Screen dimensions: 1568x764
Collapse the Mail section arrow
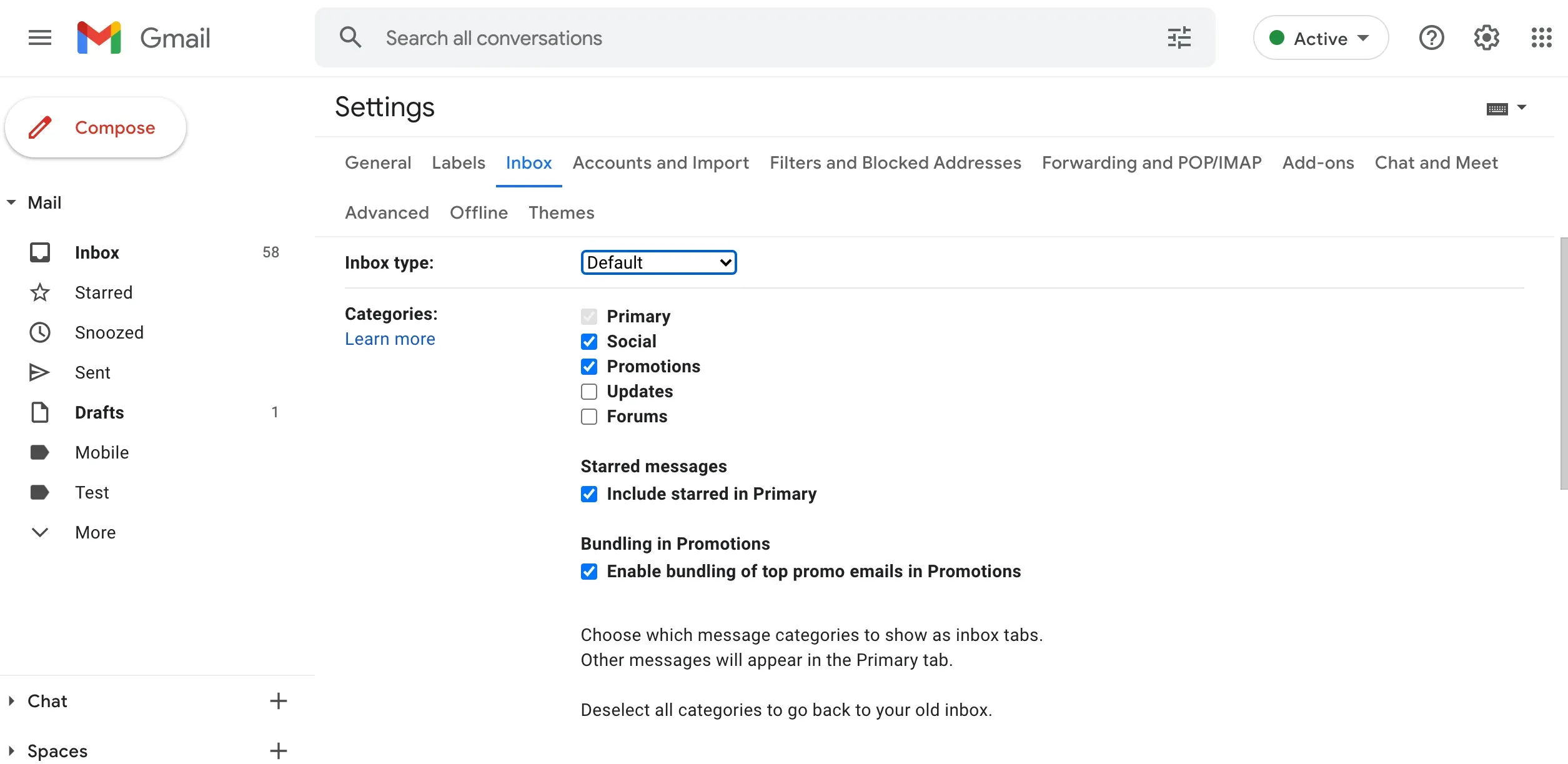point(10,202)
